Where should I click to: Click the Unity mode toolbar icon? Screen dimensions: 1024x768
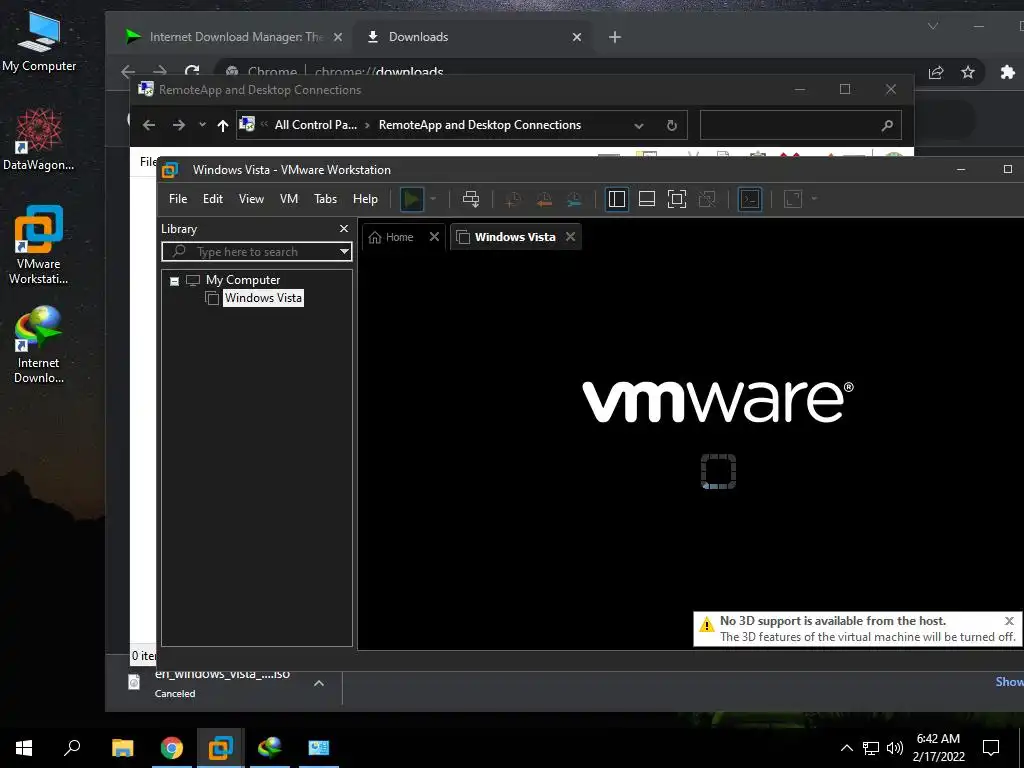click(707, 199)
